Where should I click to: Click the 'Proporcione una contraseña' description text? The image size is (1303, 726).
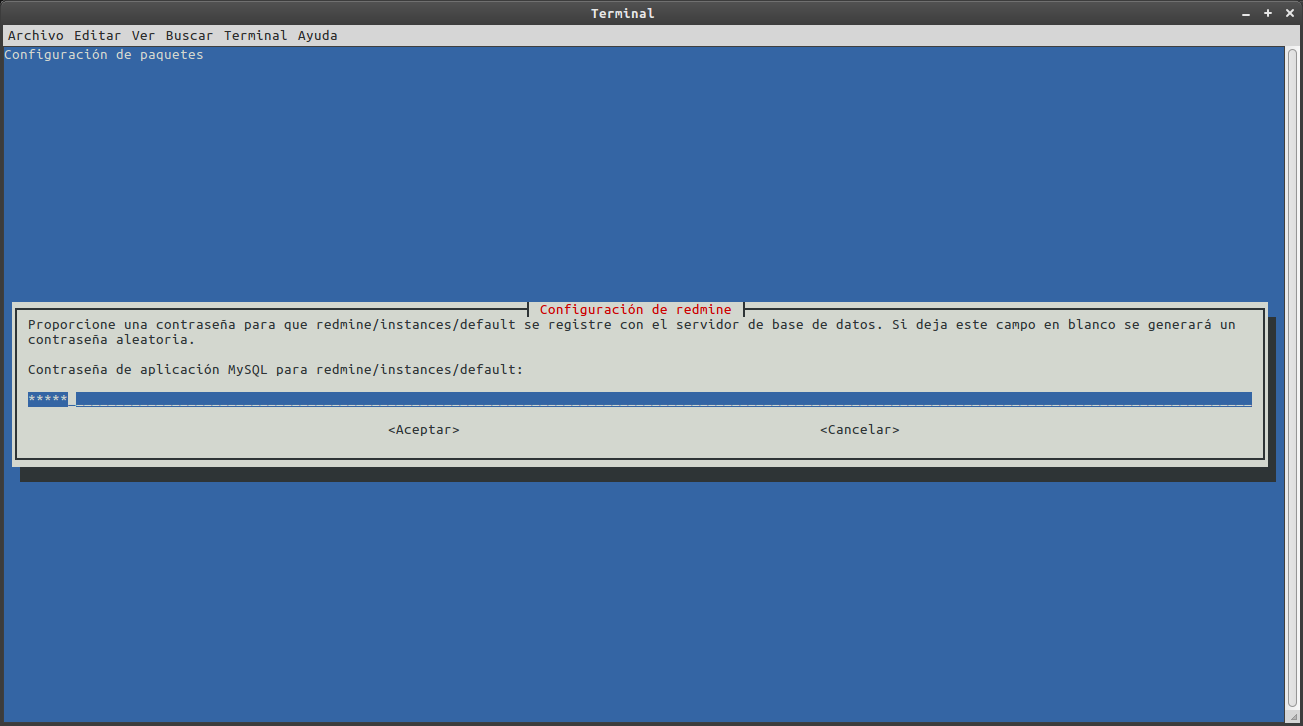point(632,332)
